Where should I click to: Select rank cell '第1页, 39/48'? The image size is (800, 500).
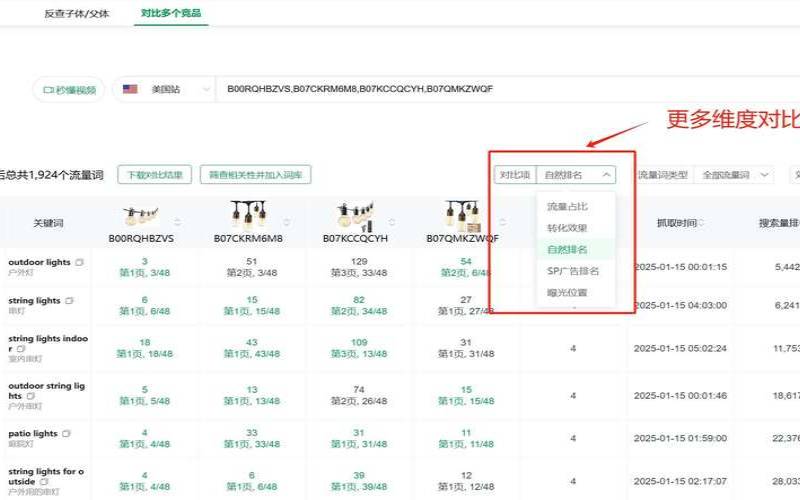pyautogui.click(x=359, y=487)
